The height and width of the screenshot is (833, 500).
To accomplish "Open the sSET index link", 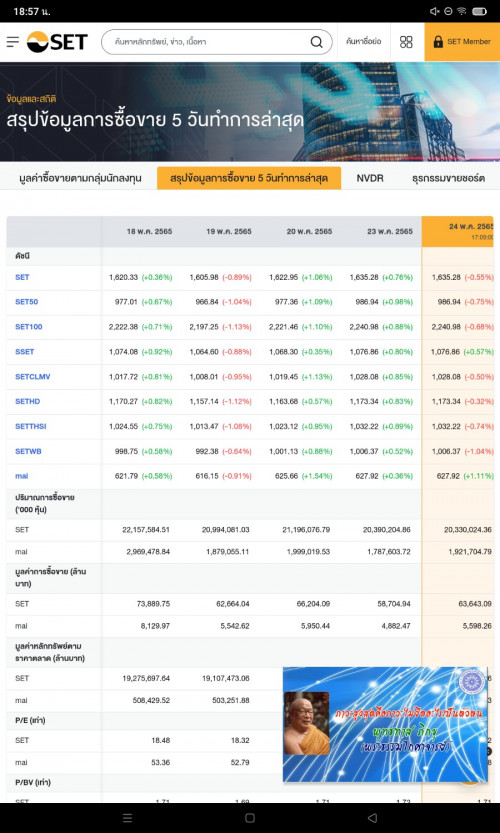I will tap(24, 352).
